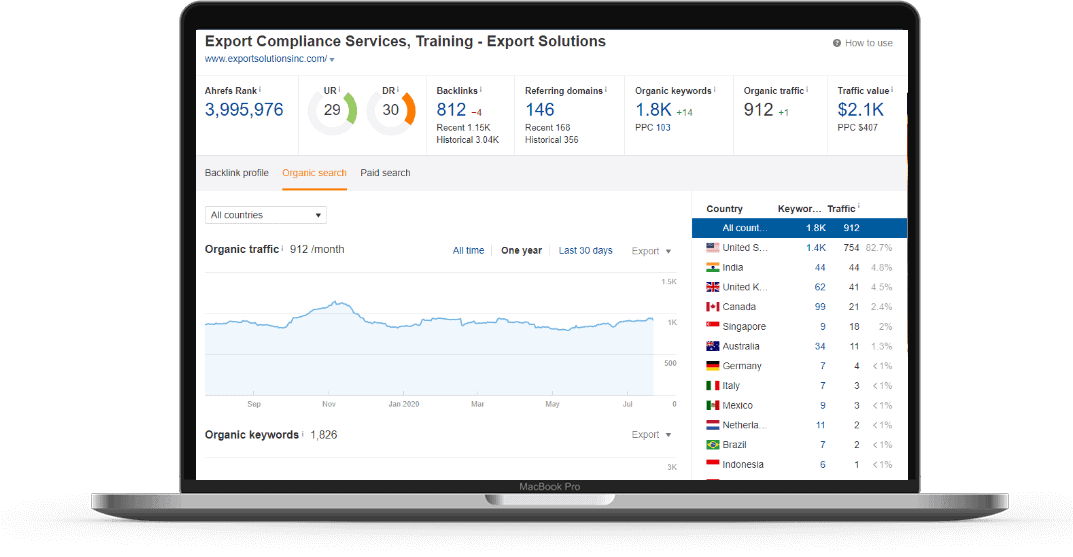The width and height of the screenshot is (1073, 557).
Task: Click the Italy flag icon
Action: [x=712, y=386]
